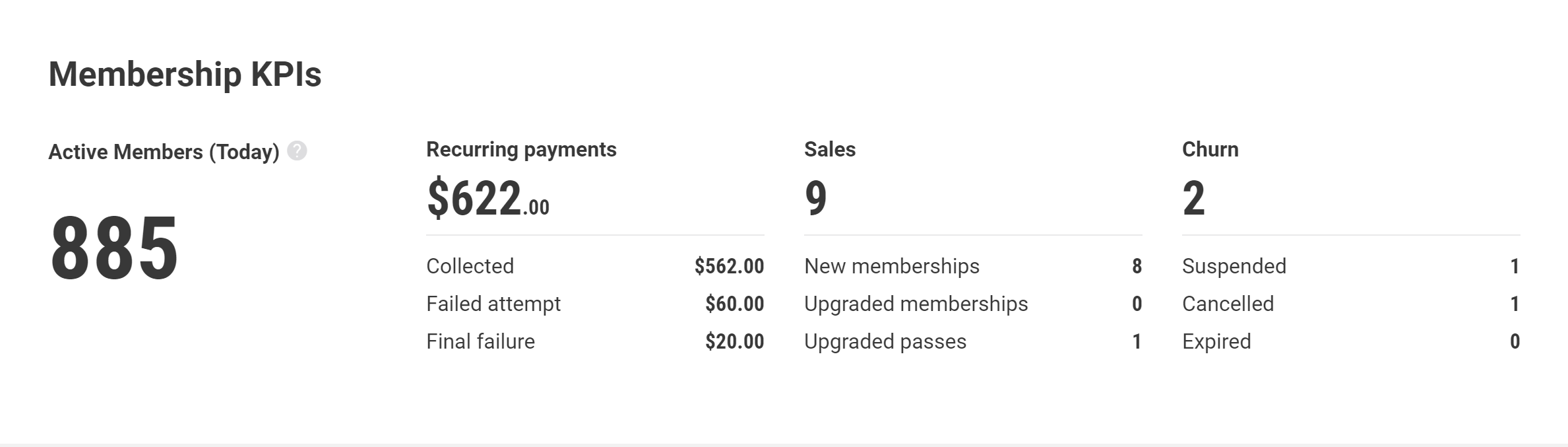Open the Upgraded passes row
Screen dimensions: 1568x447
[973, 341]
